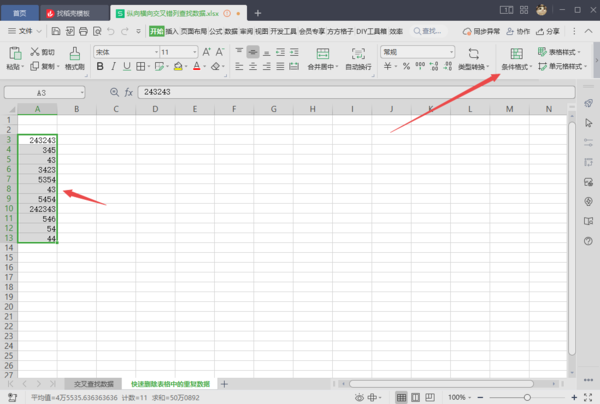Open the 条件格式 conditional formatting menu

[x=516, y=59]
